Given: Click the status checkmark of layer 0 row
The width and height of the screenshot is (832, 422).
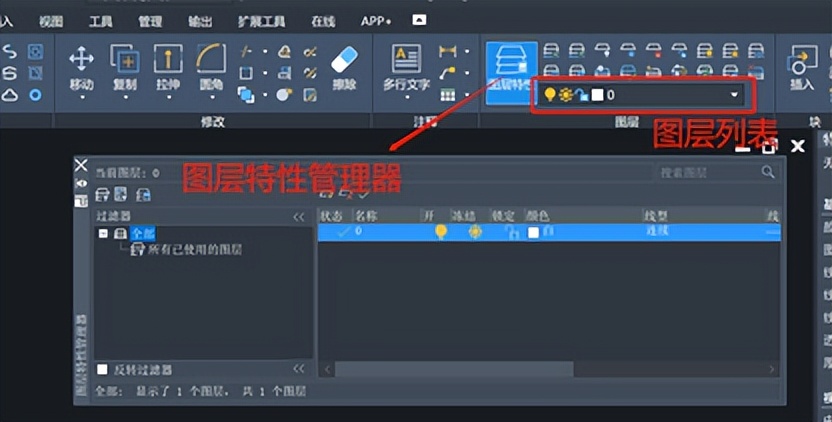Looking at the screenshot, I should 343,232.
